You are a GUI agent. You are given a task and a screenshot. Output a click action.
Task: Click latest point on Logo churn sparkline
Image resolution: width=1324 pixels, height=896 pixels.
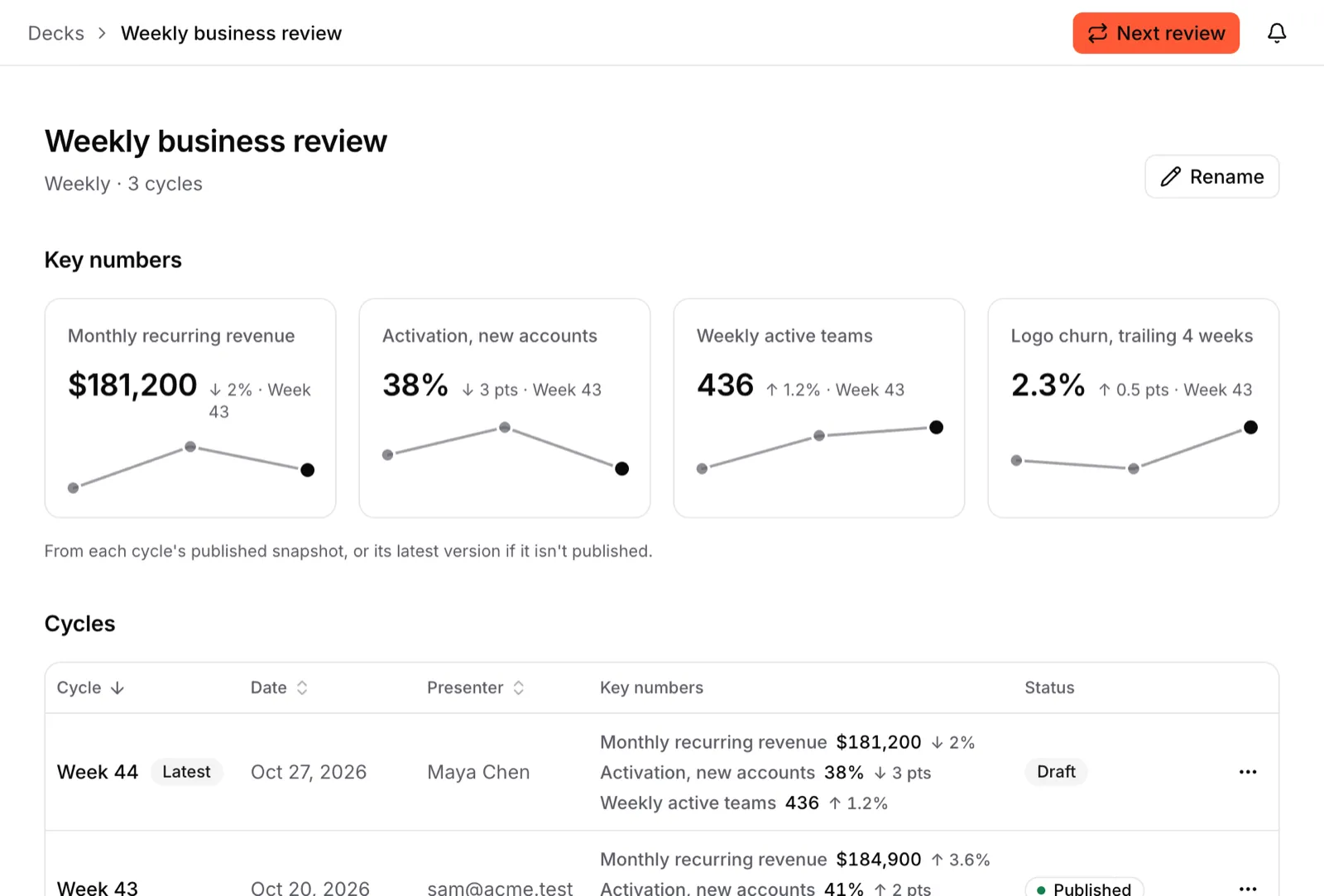coord(1250,427)
